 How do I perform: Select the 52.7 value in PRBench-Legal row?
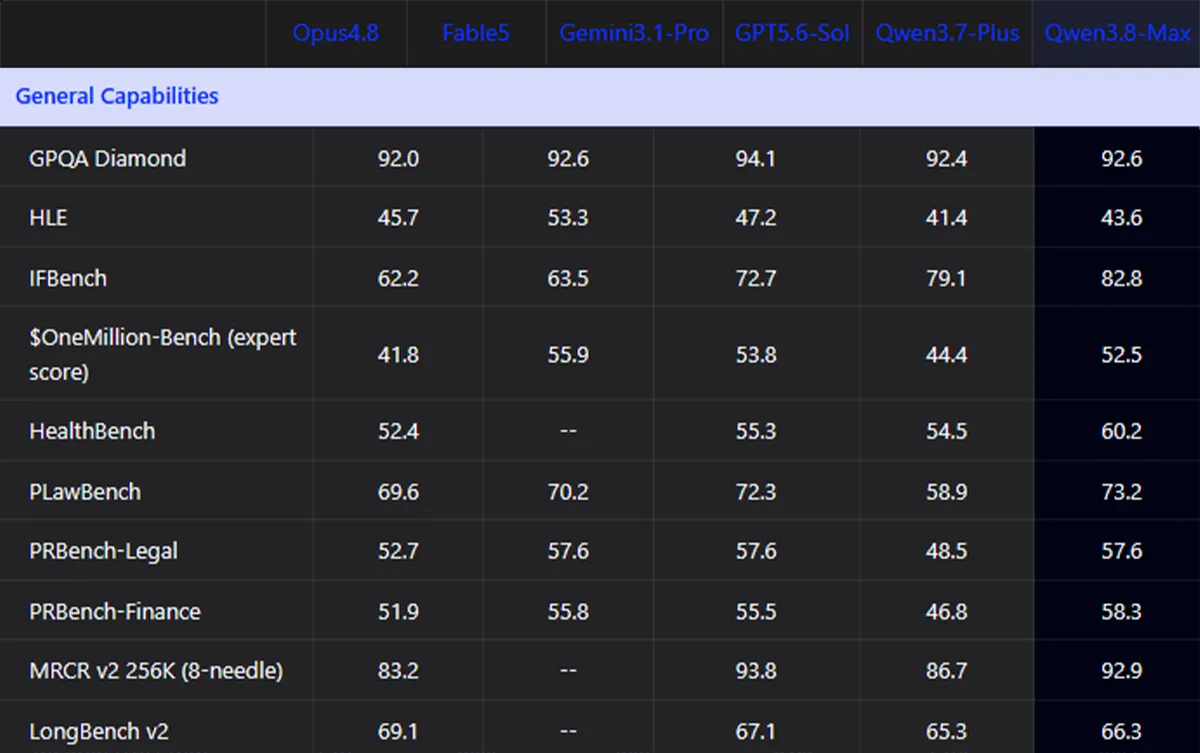pos(398,551)
